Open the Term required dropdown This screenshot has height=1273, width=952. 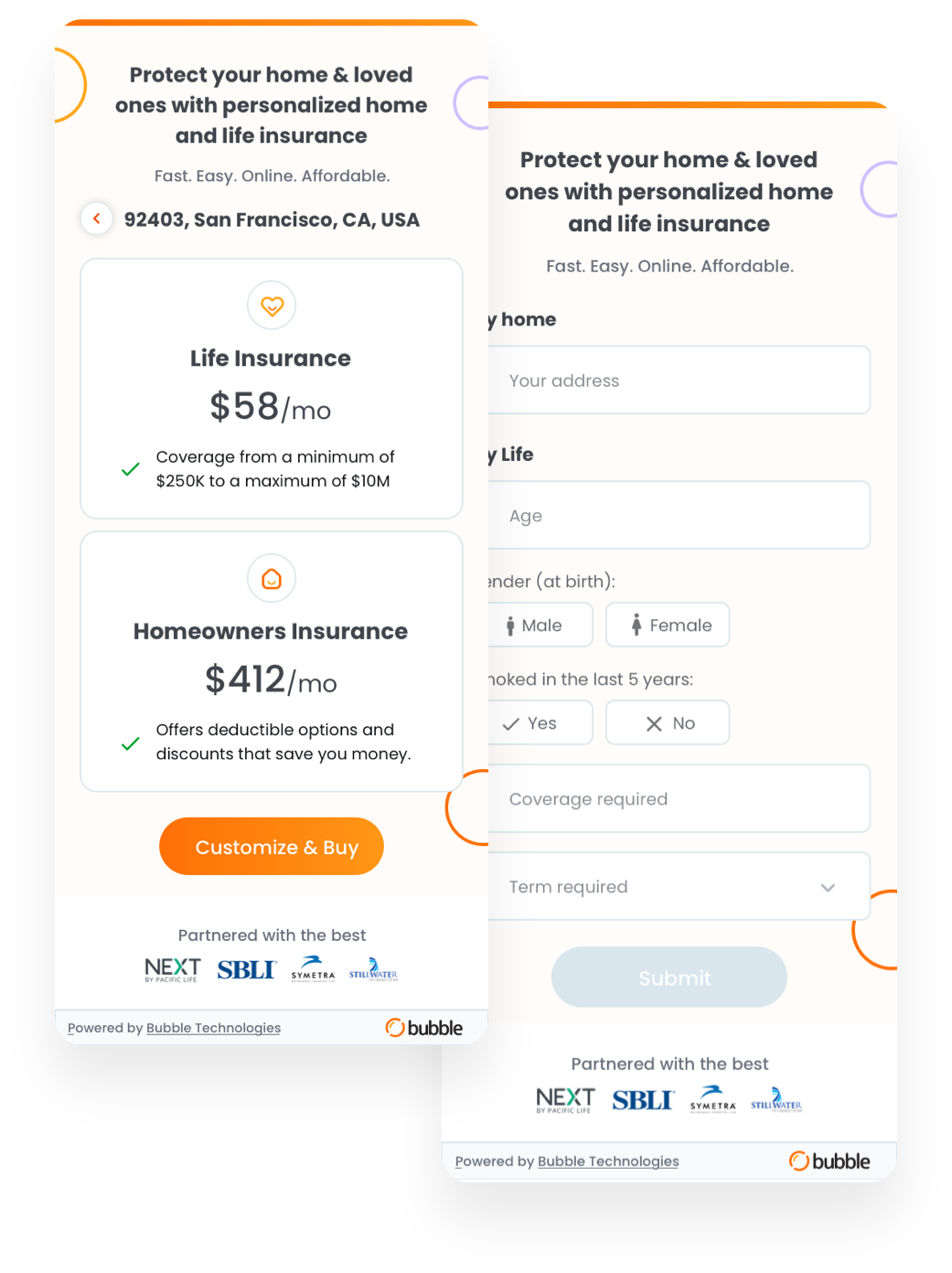tap(679, 887)
